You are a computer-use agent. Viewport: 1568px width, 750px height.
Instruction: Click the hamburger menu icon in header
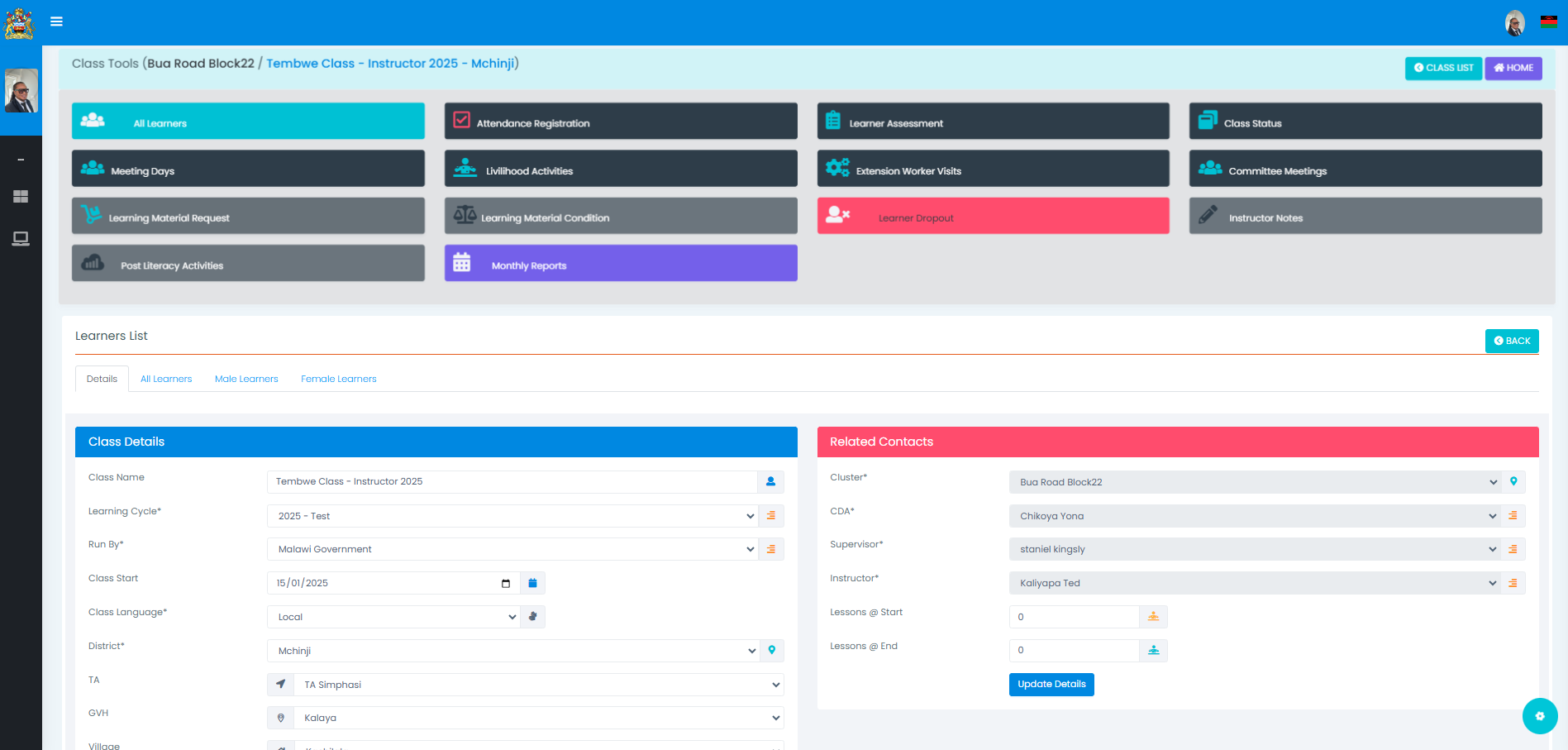pyautogui.click(x=56, y=21)
